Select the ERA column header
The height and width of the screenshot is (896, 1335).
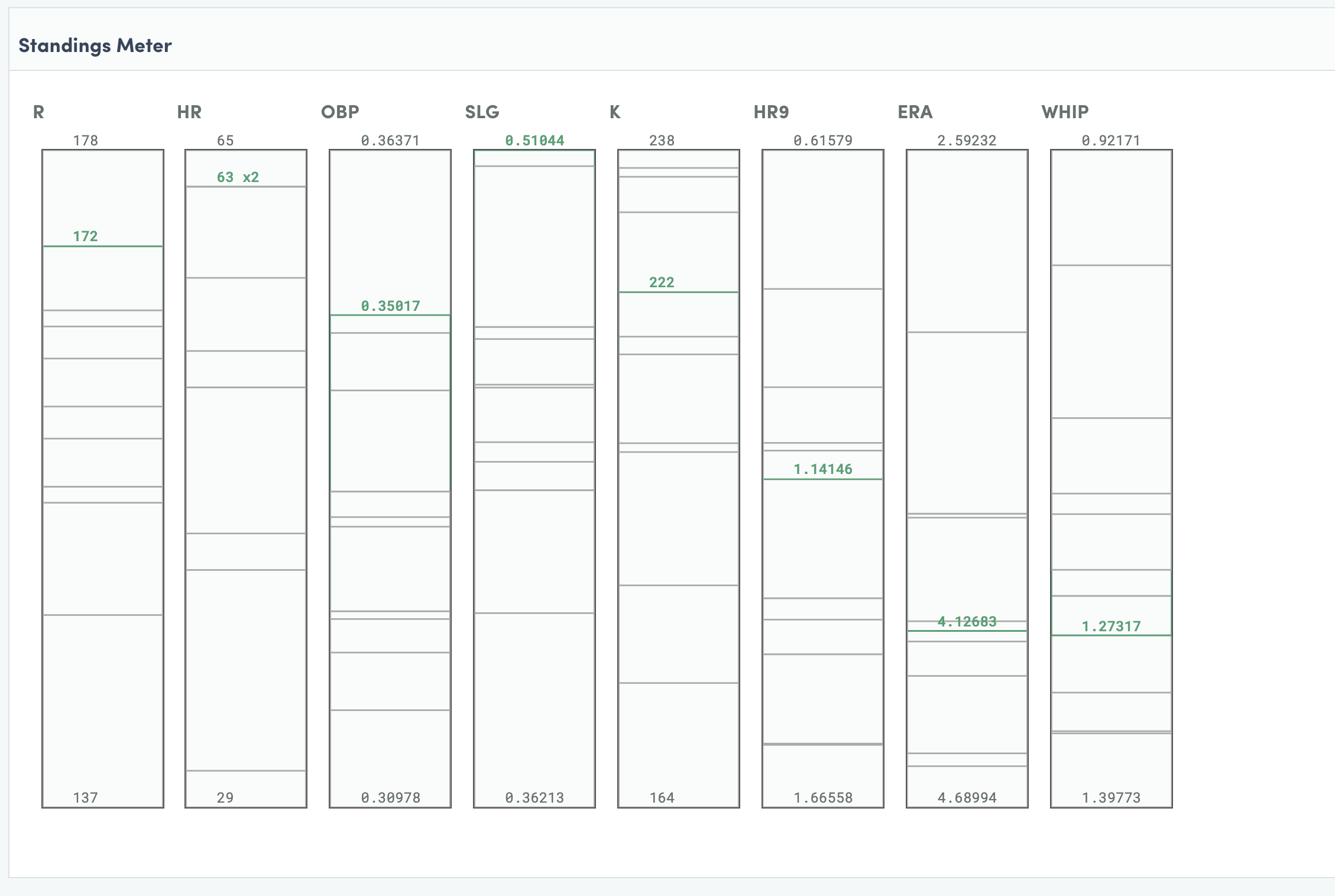point(915,112)
